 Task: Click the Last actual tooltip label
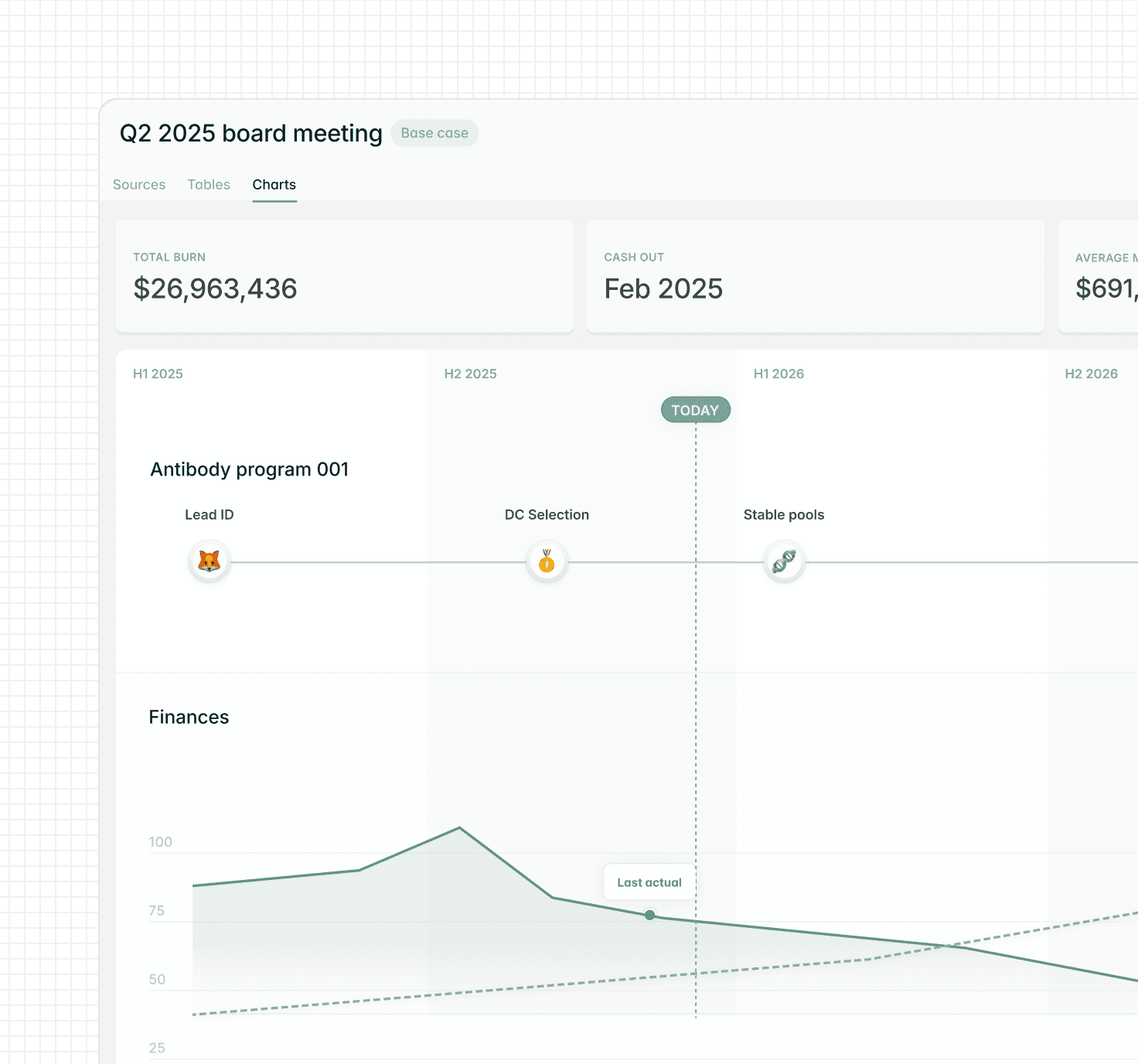tap(649, 882)
